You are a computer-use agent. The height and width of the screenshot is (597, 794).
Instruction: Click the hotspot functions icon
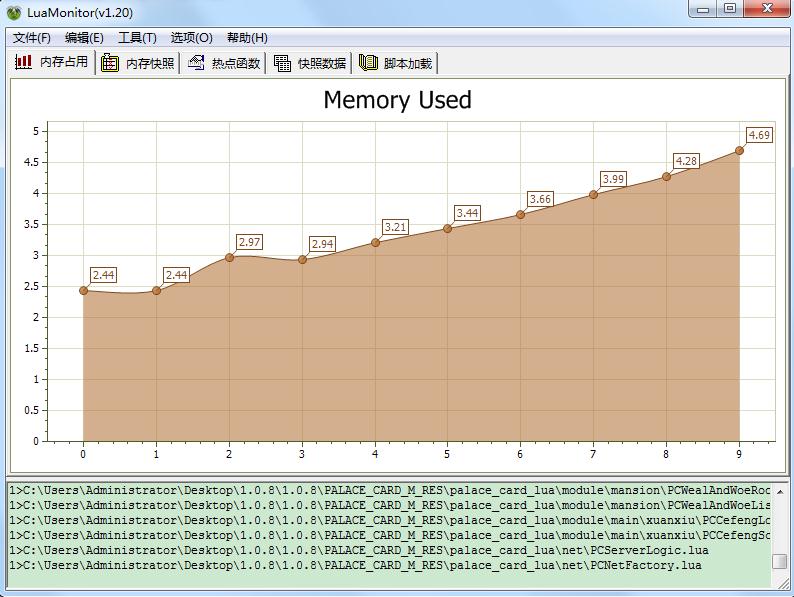tap(196, 62)
